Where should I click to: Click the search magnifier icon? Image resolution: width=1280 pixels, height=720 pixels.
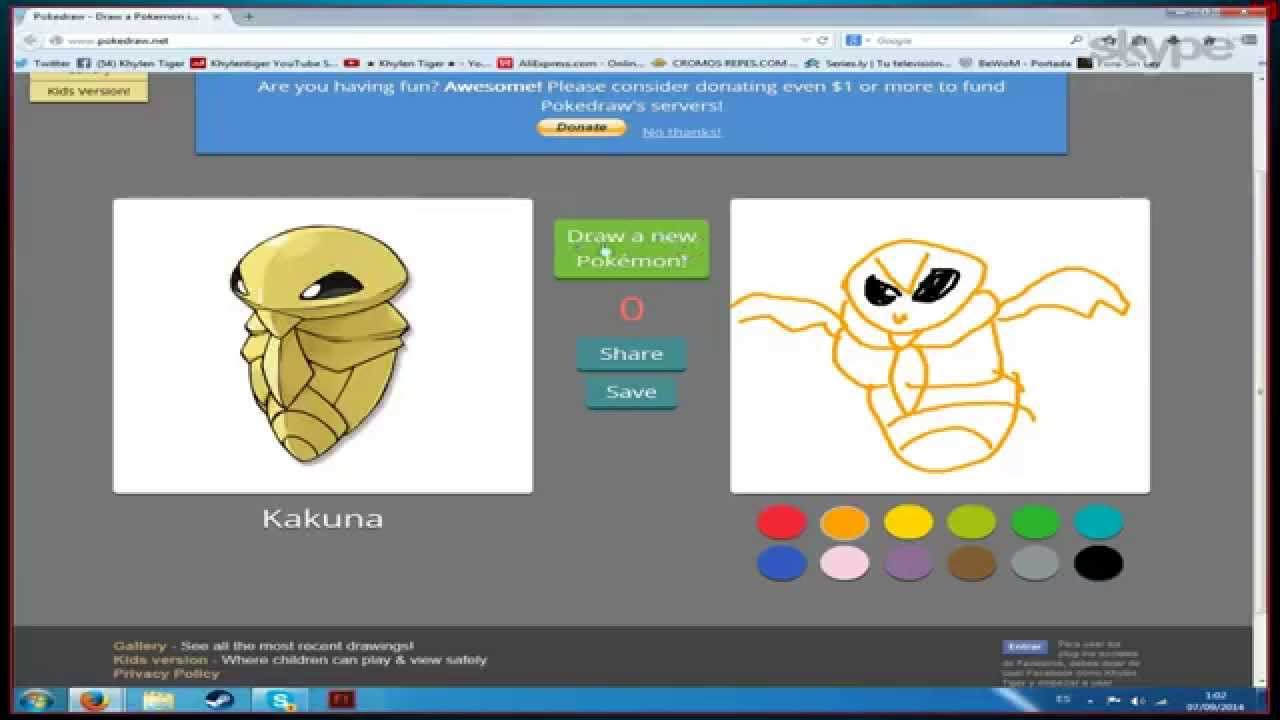[x=1076, y=41]
